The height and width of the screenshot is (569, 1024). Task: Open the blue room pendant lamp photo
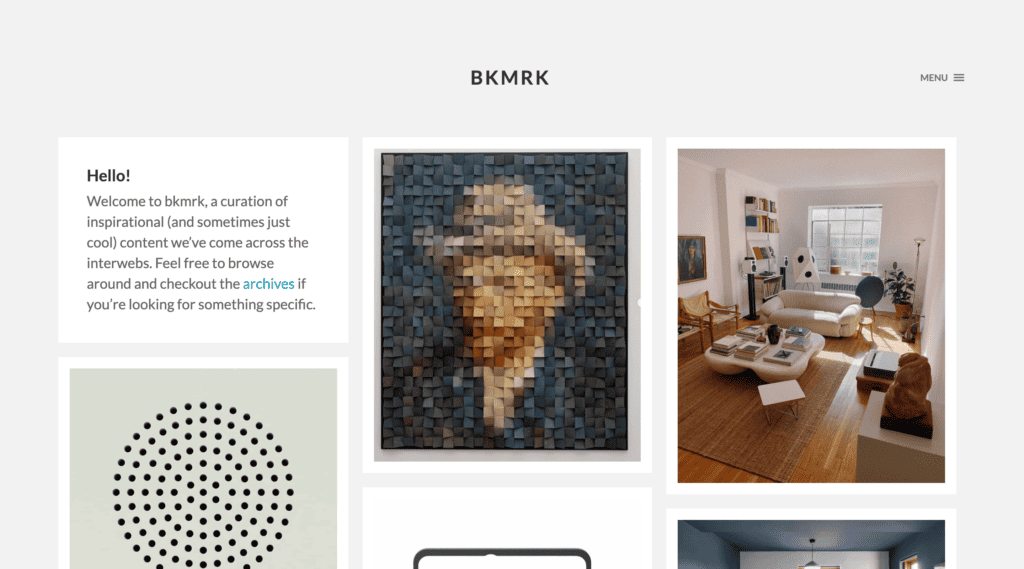click(810, 544)
